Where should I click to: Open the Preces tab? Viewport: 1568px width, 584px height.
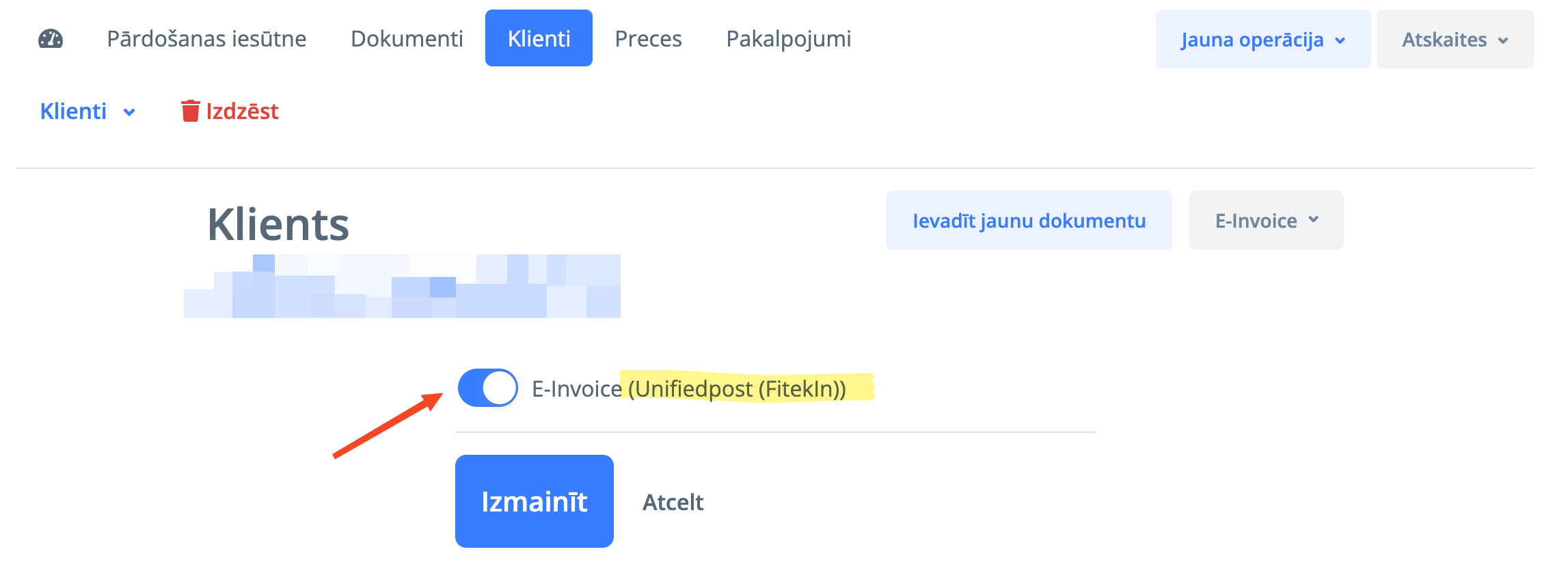pos(648,39)
